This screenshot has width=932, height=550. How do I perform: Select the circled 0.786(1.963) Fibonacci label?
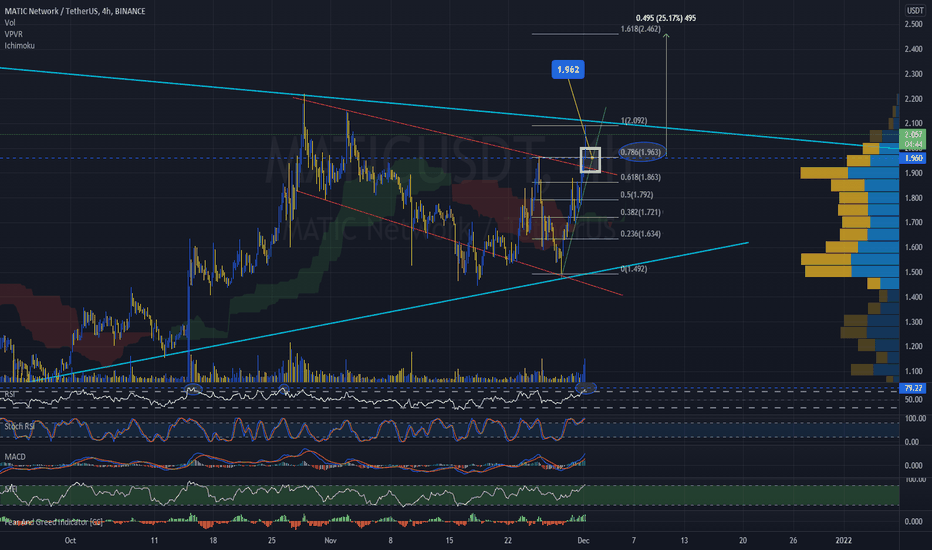point(641,152)
